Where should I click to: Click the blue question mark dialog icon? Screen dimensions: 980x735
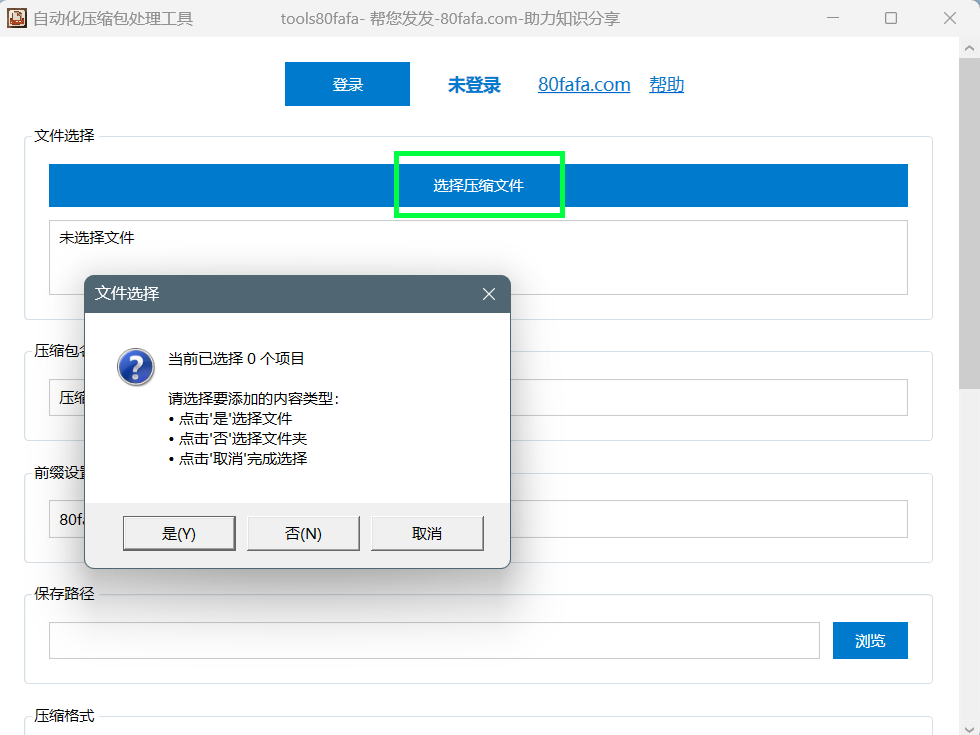[x=136, y=367]
